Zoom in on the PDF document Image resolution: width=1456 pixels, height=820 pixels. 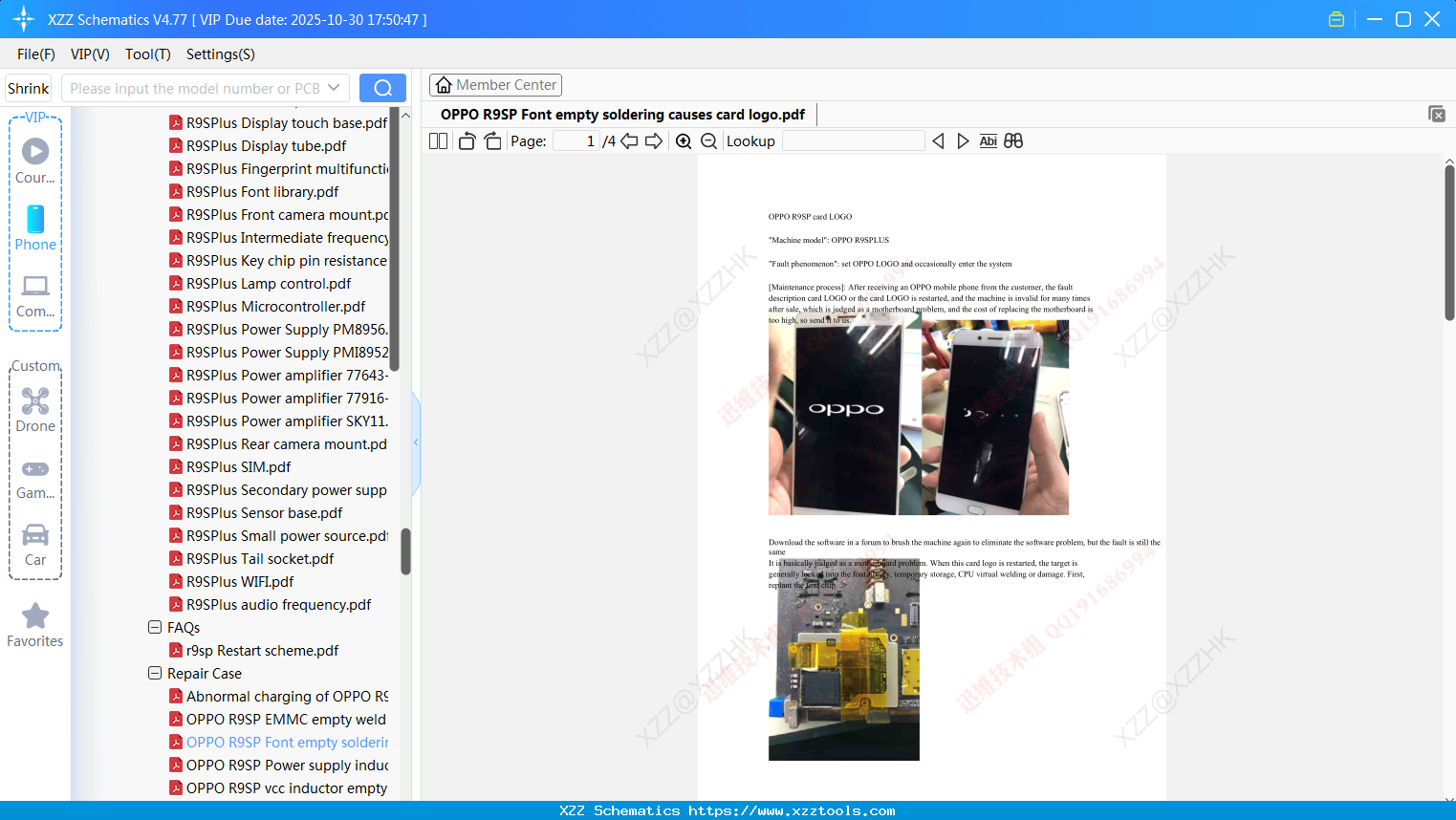tap(684, 141)
